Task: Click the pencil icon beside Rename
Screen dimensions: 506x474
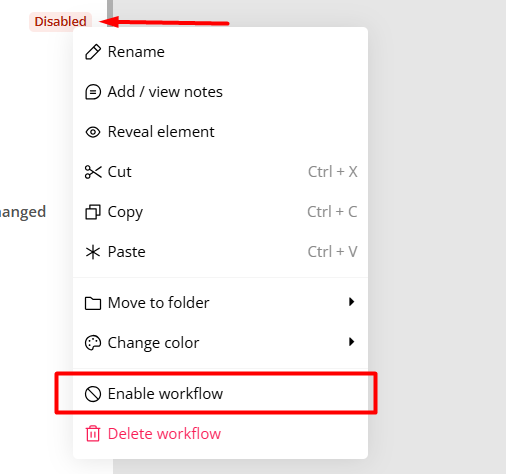Action: [93, 52]
